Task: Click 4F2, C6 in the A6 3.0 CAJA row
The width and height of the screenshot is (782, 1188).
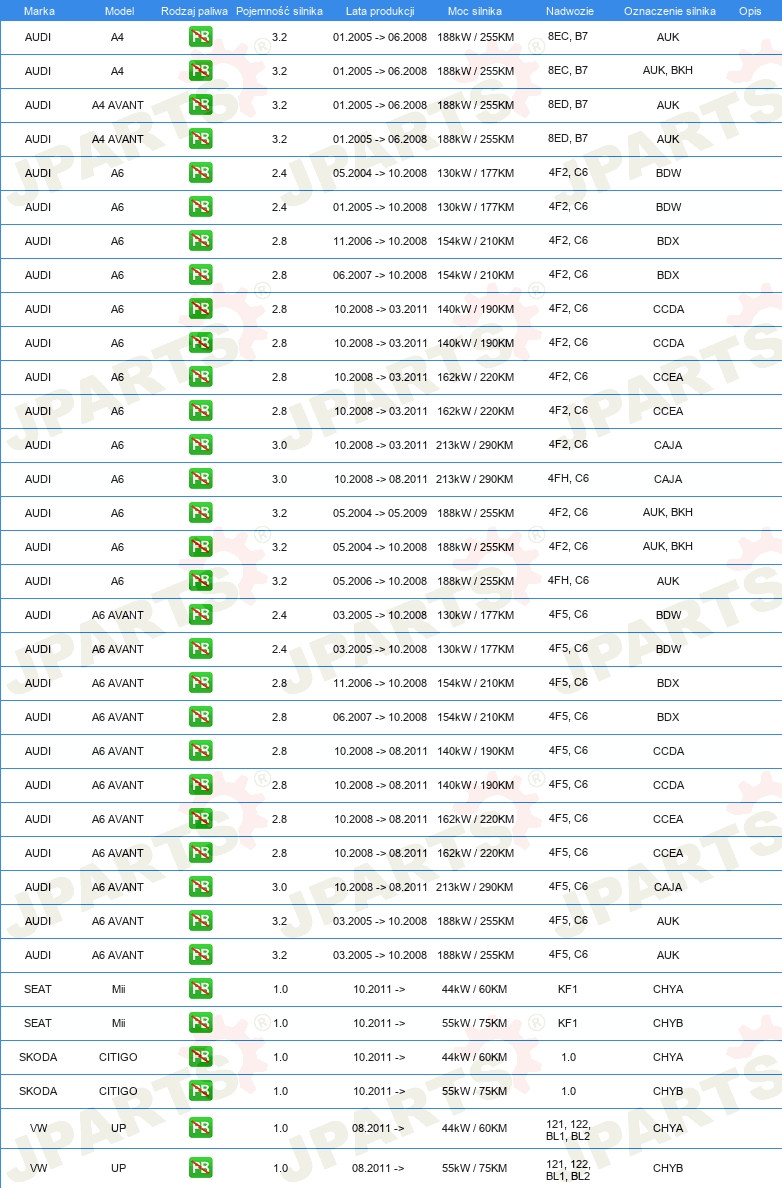Action: click(568, 444)
